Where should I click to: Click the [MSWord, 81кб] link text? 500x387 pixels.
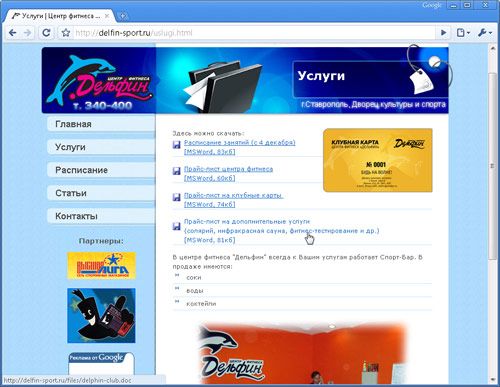point(210,240)
